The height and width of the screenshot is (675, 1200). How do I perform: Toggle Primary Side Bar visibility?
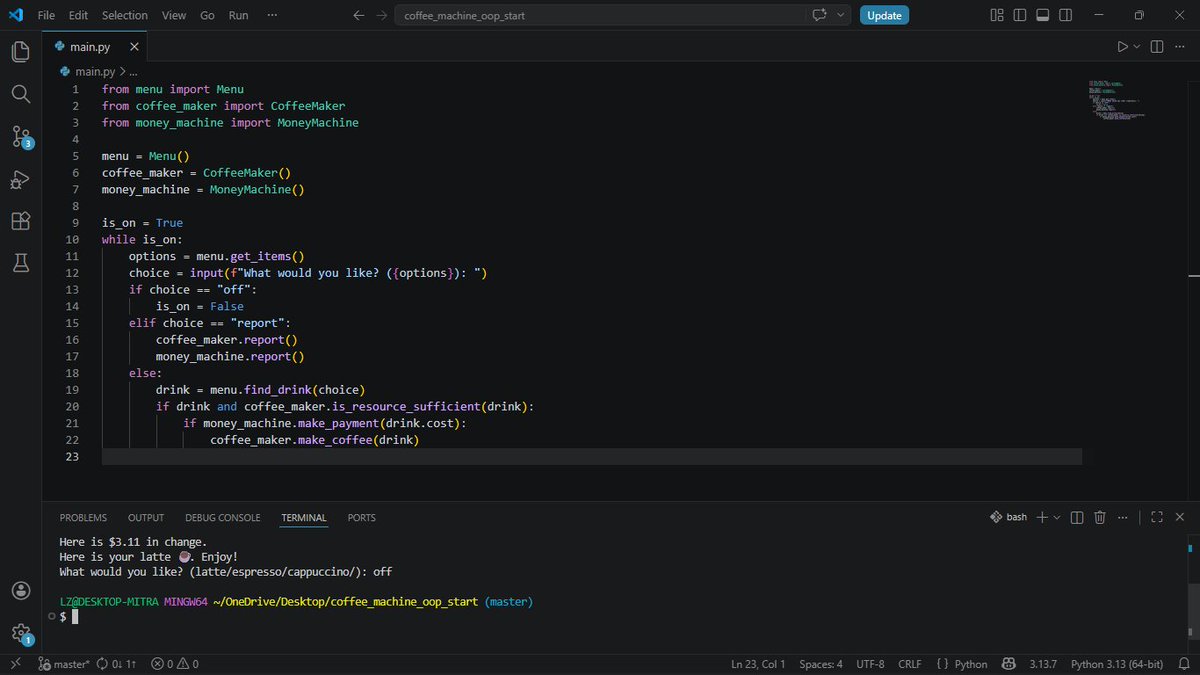pos(1019,15)
